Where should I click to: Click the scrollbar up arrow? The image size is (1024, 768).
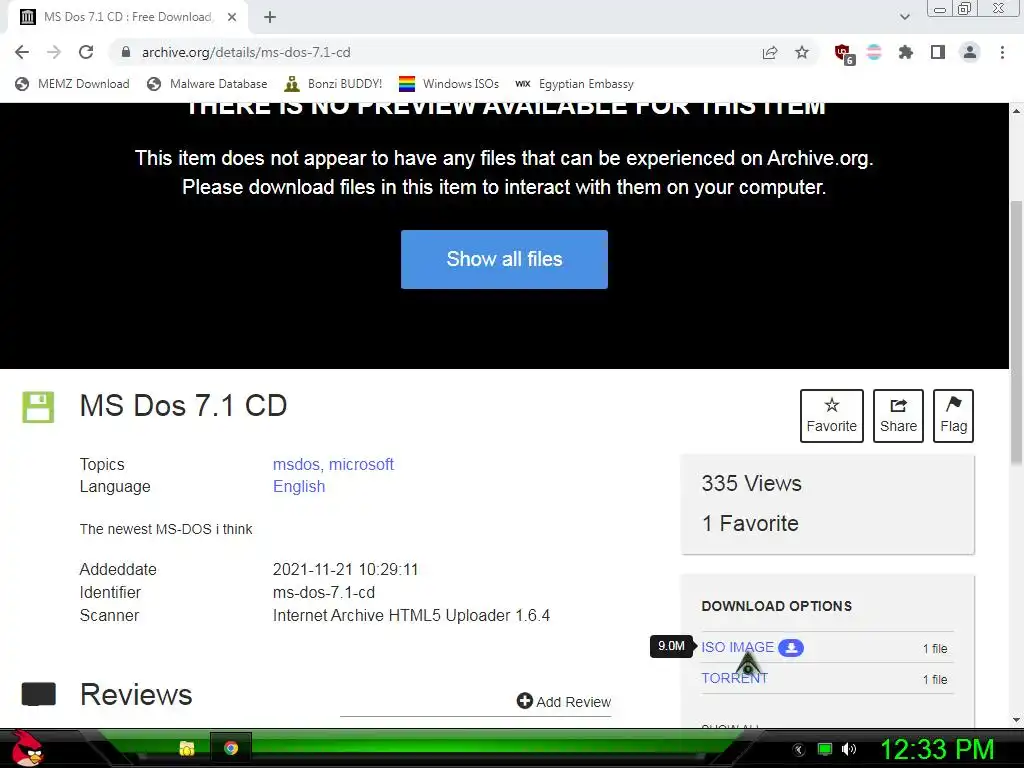(x=1016, y=111)
